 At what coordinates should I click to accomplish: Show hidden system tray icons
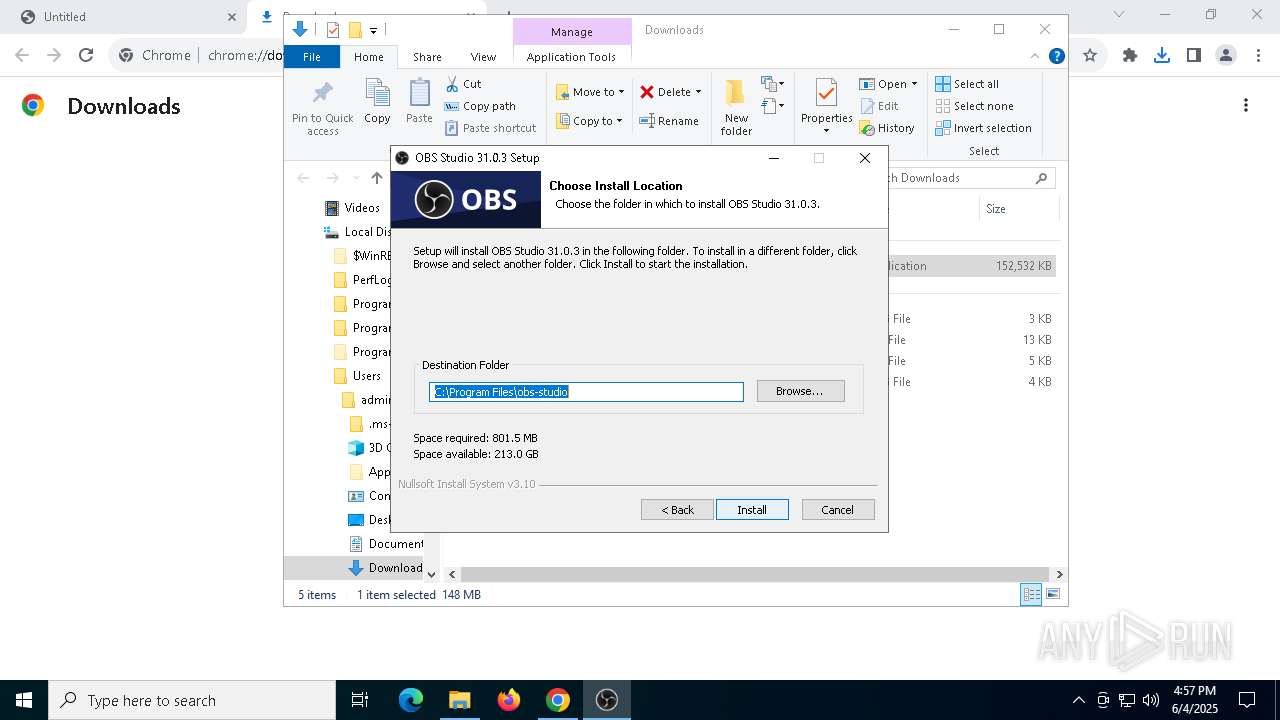point(1078,700)
